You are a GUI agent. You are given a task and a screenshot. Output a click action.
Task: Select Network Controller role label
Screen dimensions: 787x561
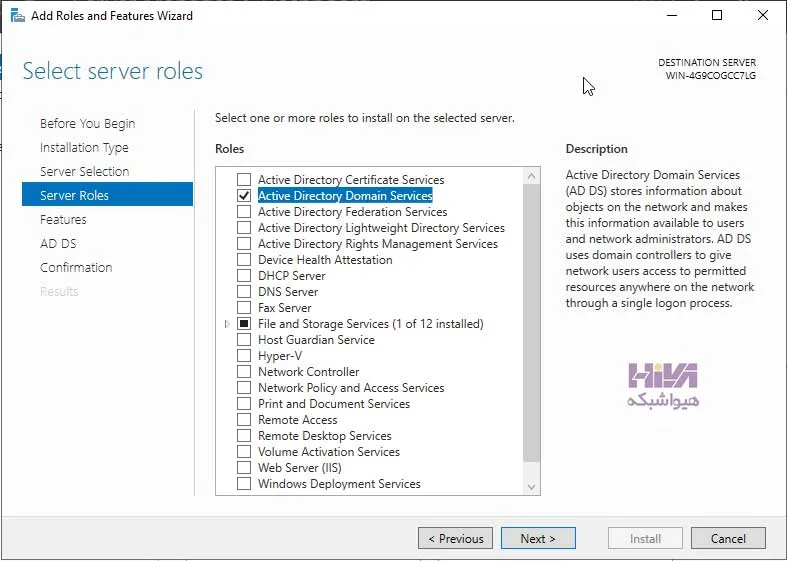[309, 372]
